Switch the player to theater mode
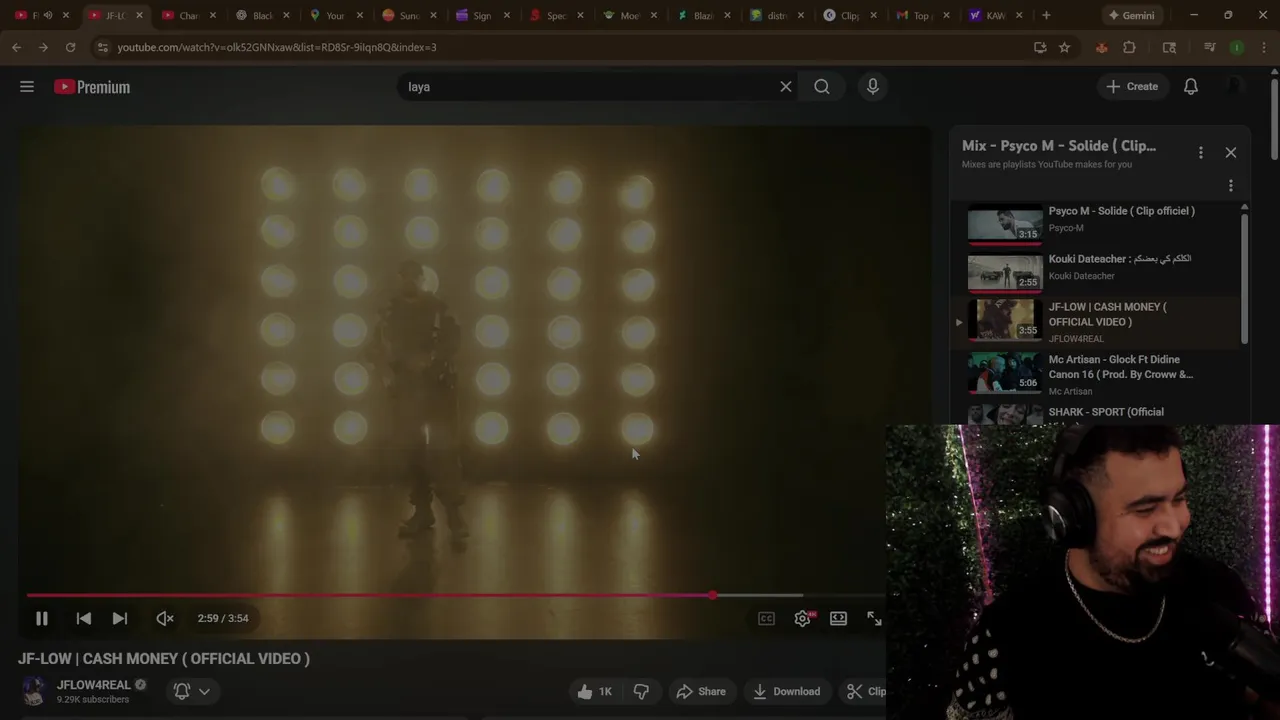The width and height of the screenshot is (1280, 720). 838,619
